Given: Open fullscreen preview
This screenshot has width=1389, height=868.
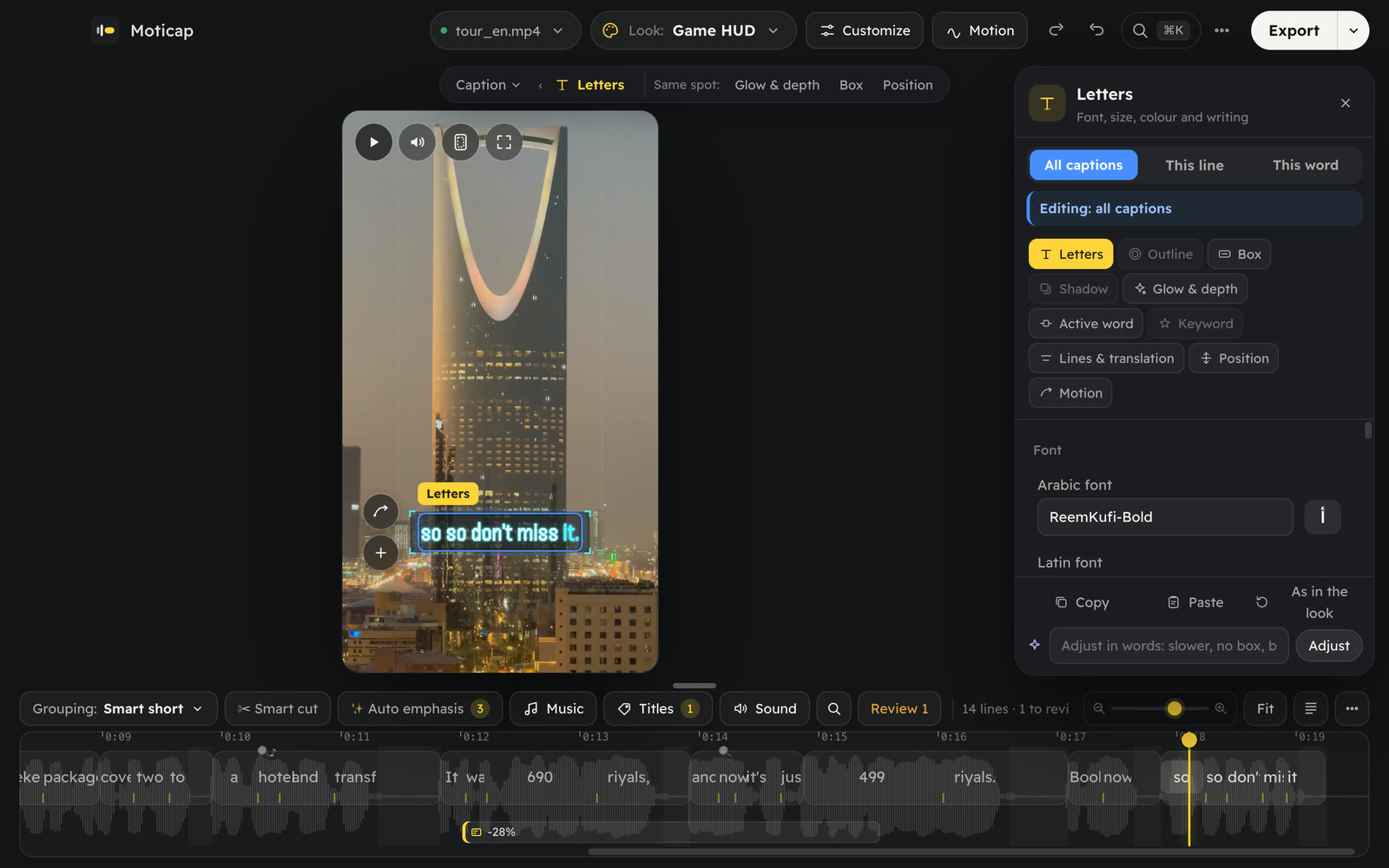Looking at the screenshot, I should click(504, 142).
